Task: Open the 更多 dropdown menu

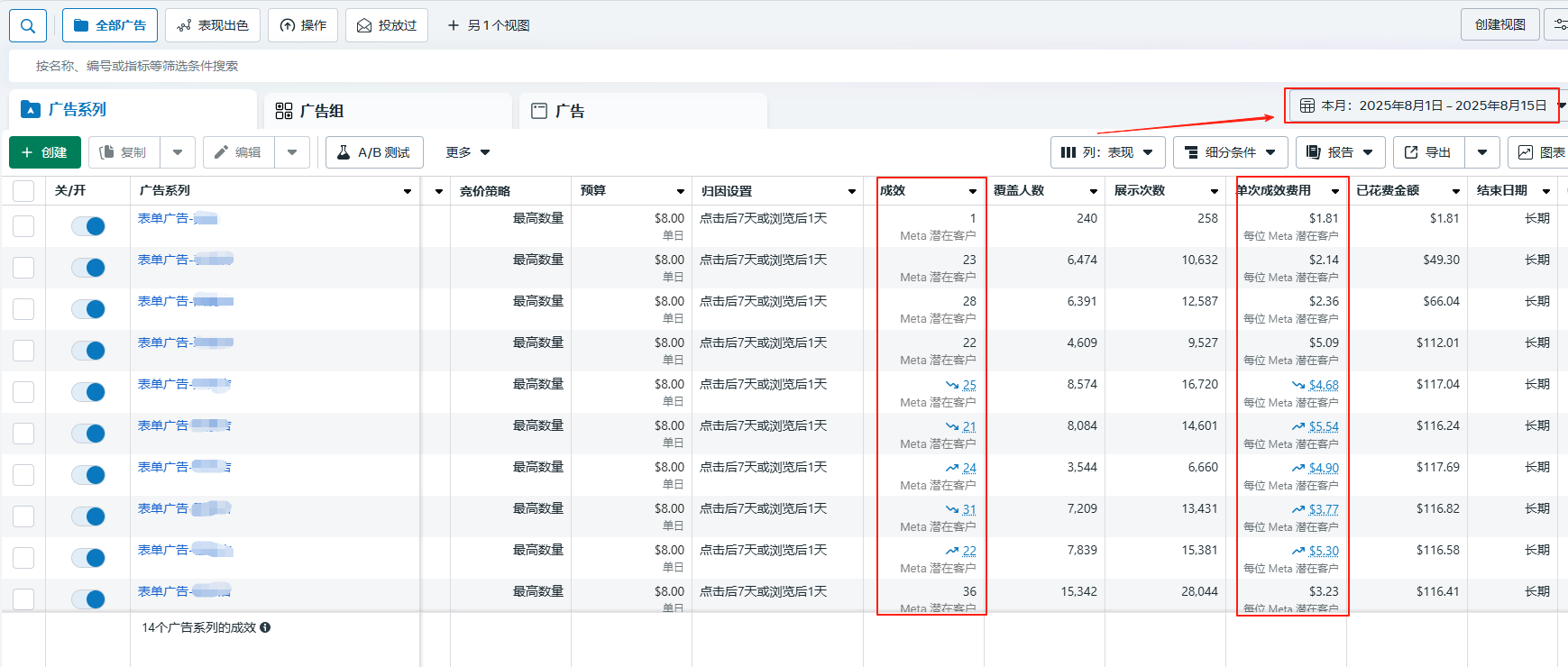Action: click(x=467, y=152)
